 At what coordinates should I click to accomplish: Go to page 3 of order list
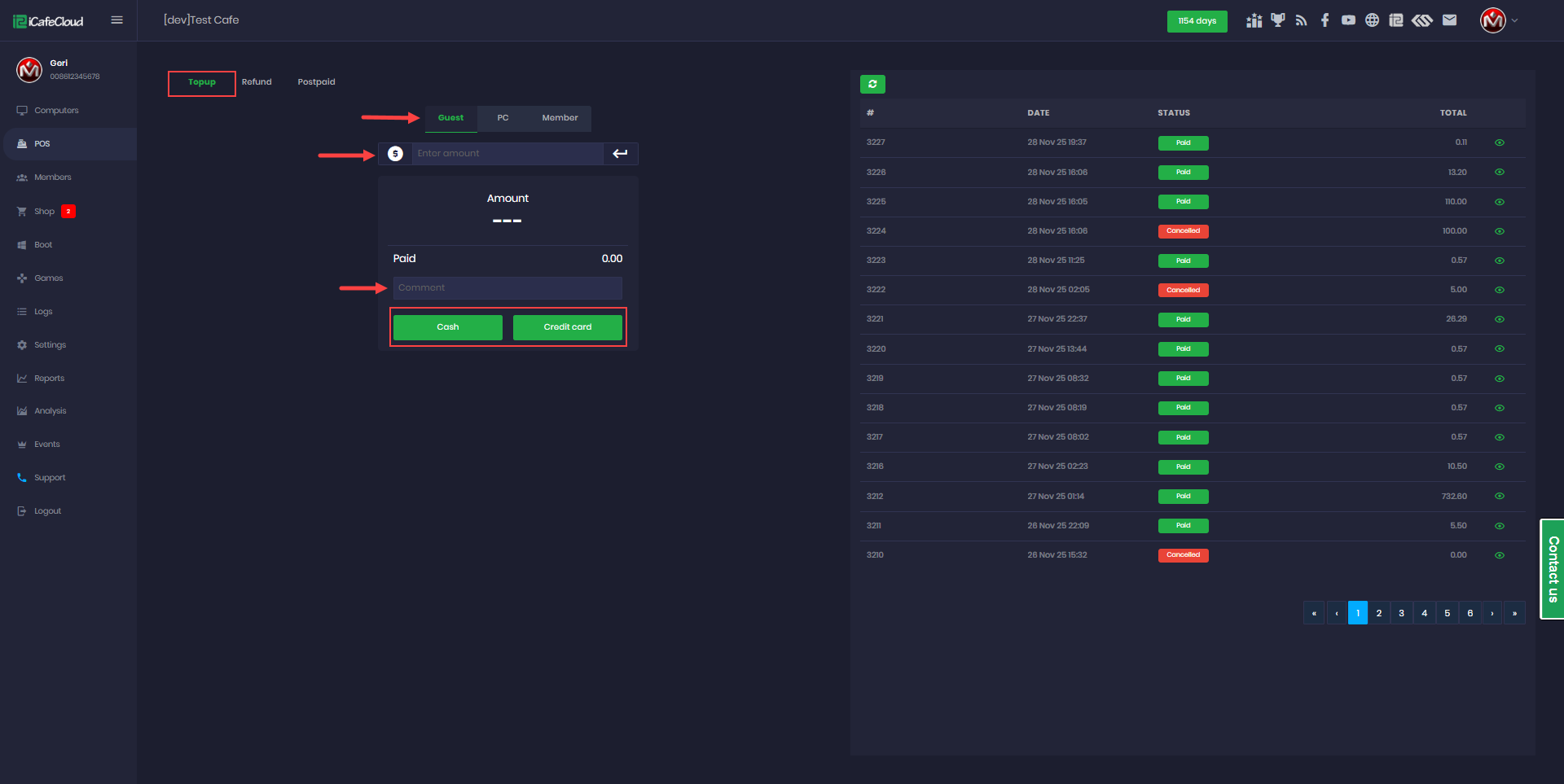click(x=1401, y=613)
